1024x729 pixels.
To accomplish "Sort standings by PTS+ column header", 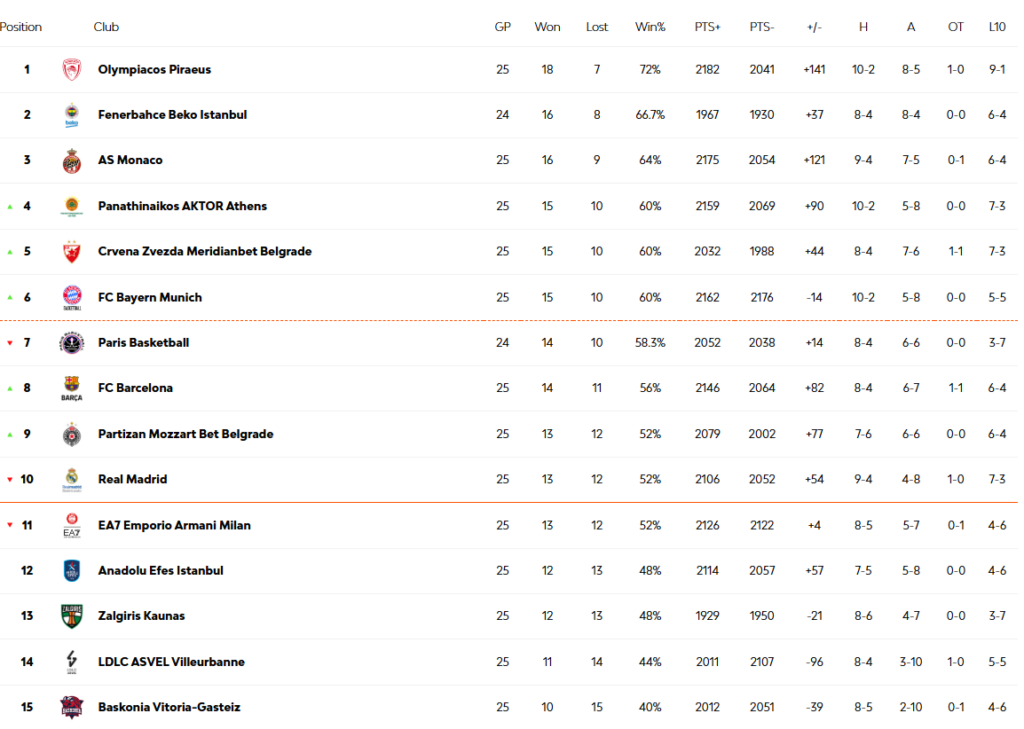I will pos(707,27).
